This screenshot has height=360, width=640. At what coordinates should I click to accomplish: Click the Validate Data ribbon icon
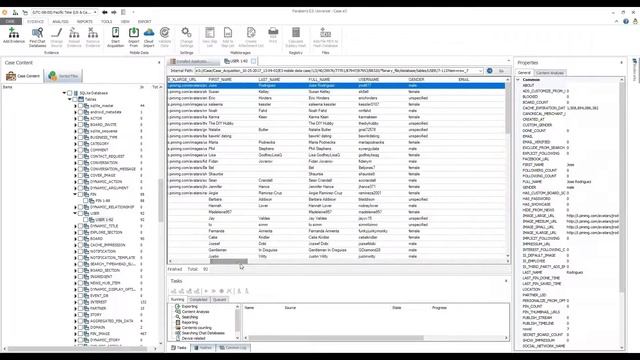pyautogui.click(x=164, y=33)
